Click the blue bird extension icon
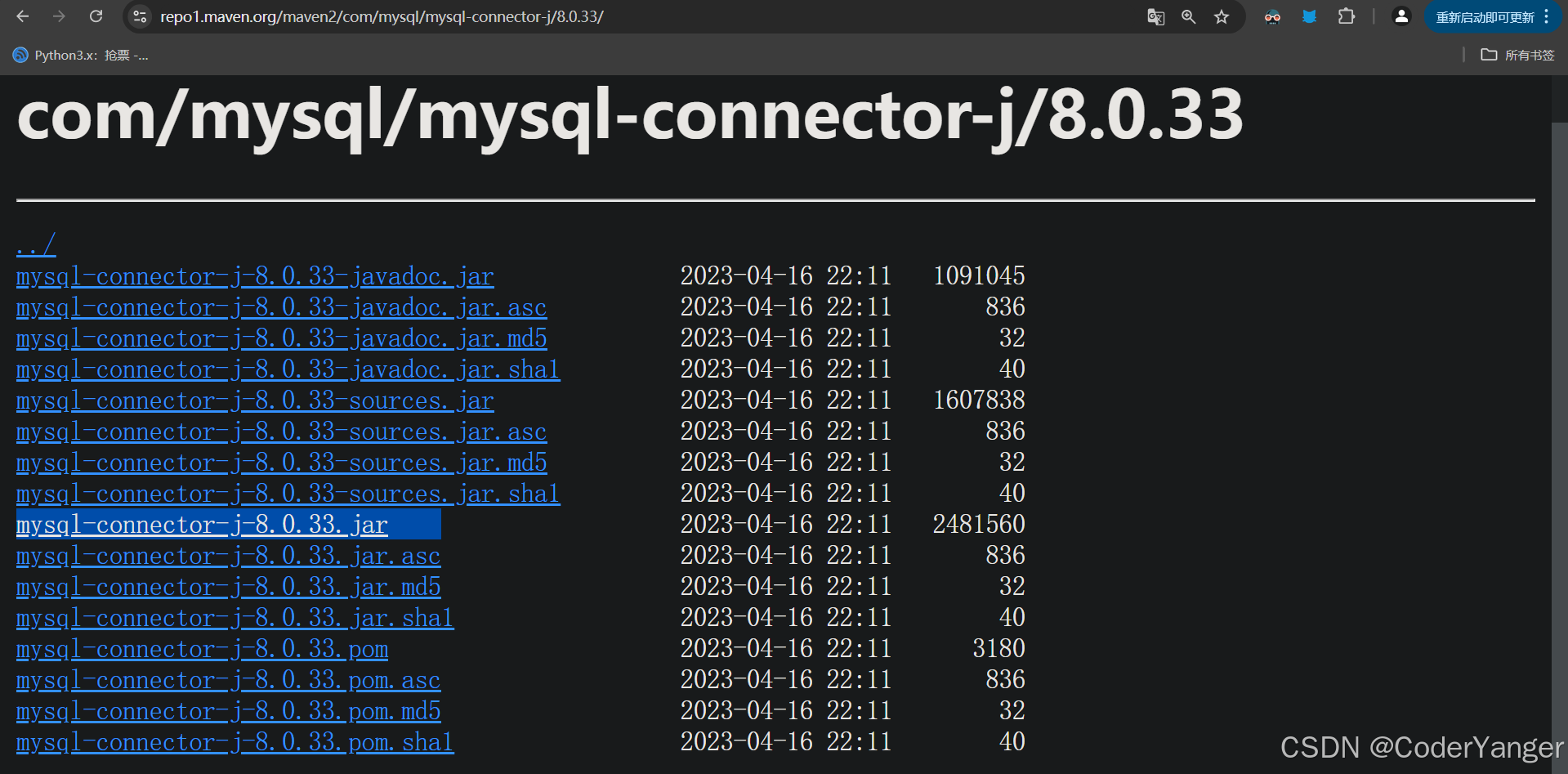Image resolution: width=1568 pixels, height=774 pixels. tap(1309, 16)
